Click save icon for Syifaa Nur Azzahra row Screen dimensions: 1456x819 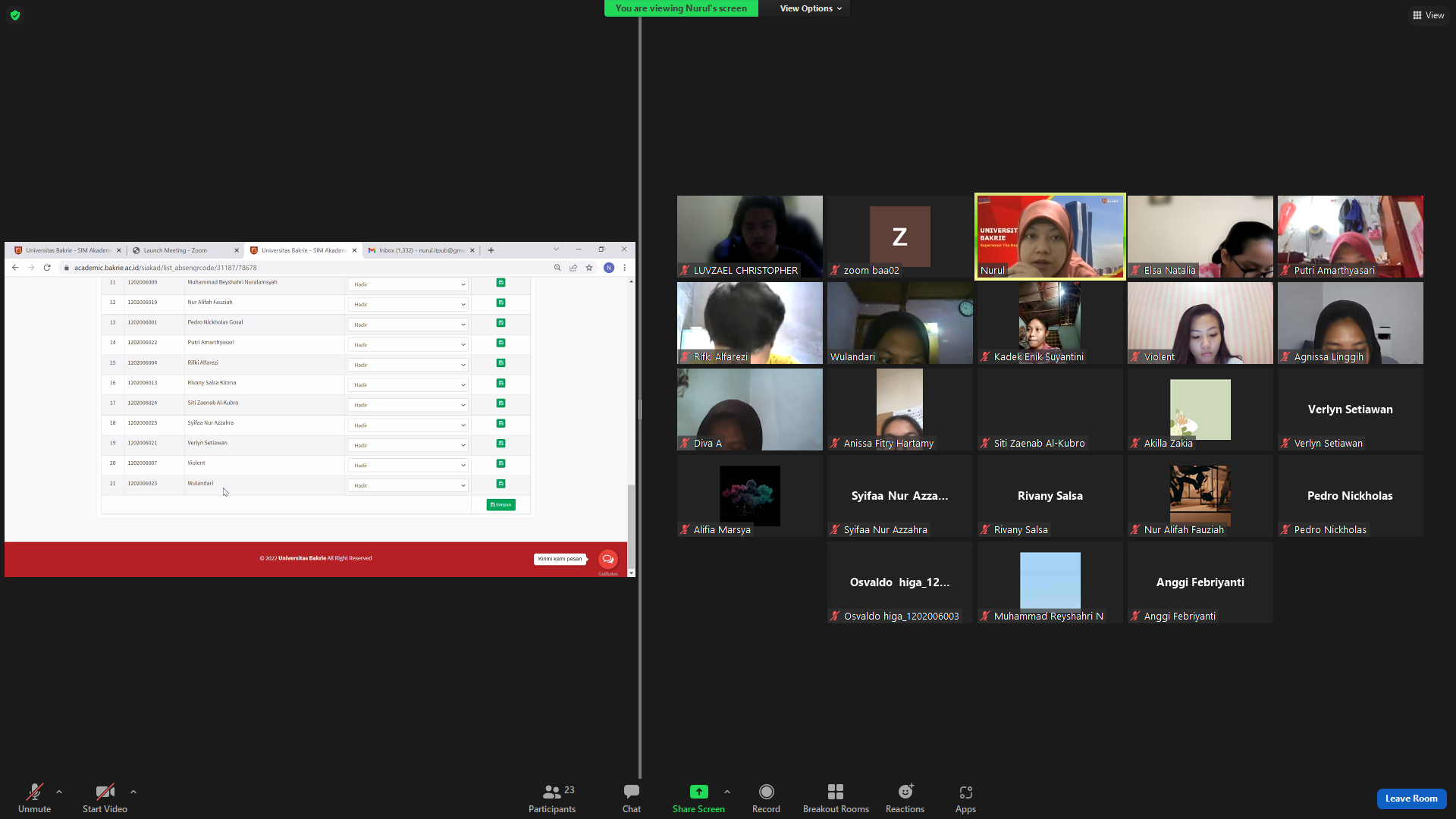(500, 423)
